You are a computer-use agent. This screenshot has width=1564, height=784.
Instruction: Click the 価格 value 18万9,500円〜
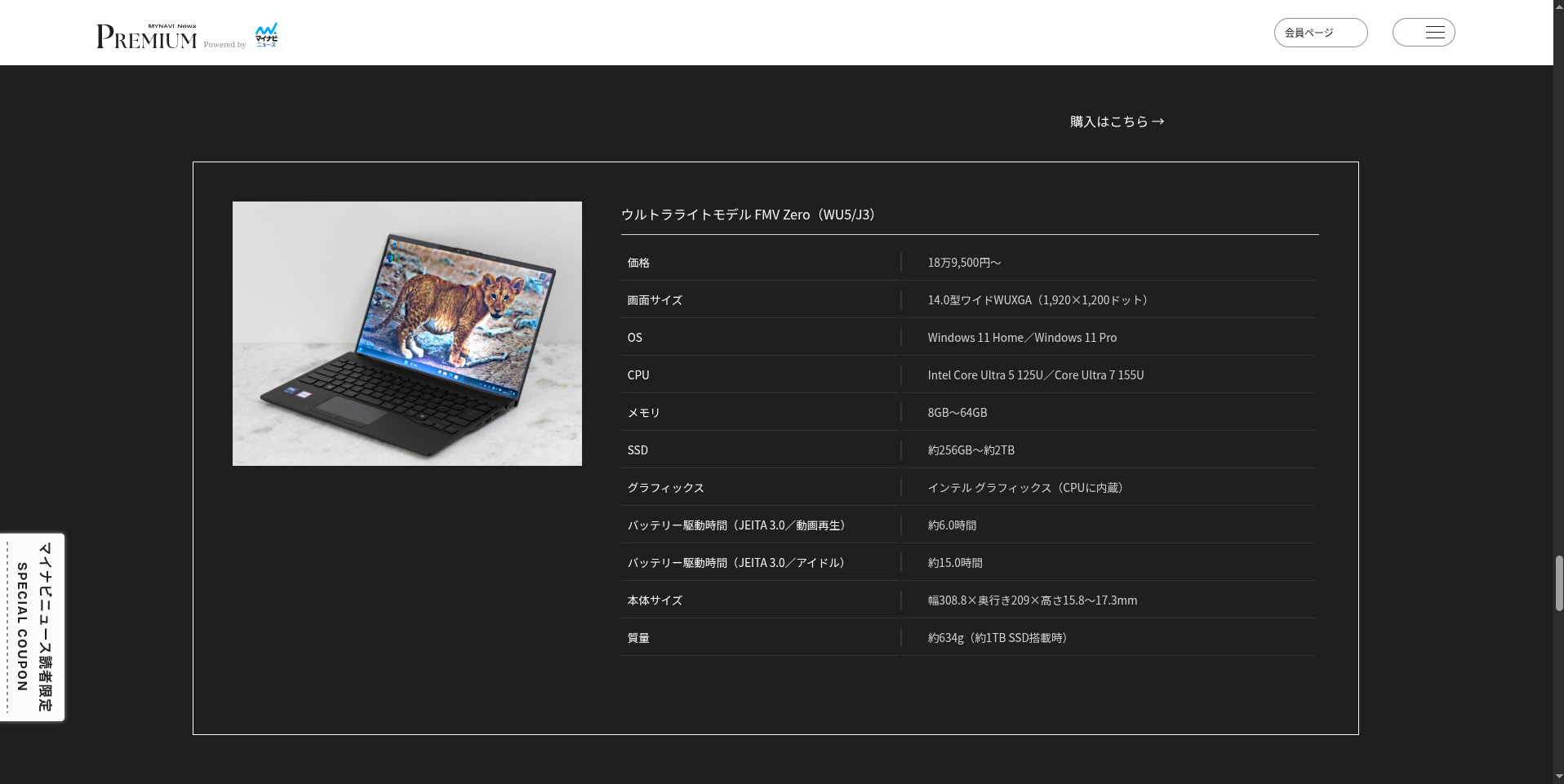click(x=964, y=263)
